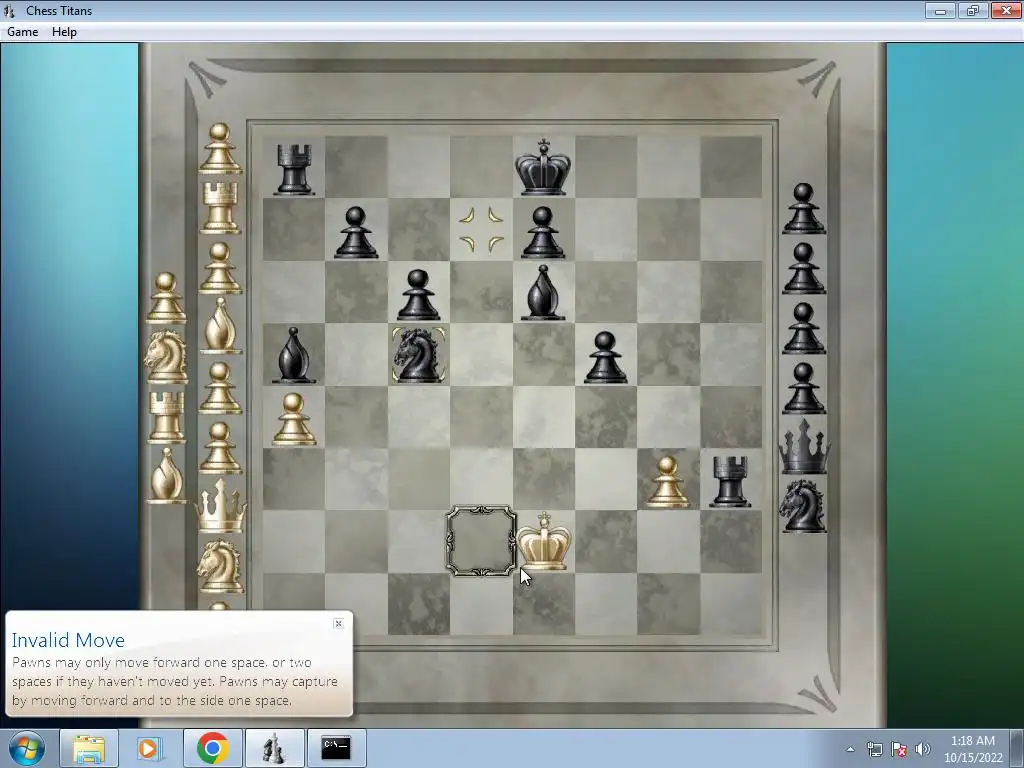Screen dimensions: 1024x768
Task: Restore down the Chess Titans window
Action: pyautogui.click(x=973, y=10)
